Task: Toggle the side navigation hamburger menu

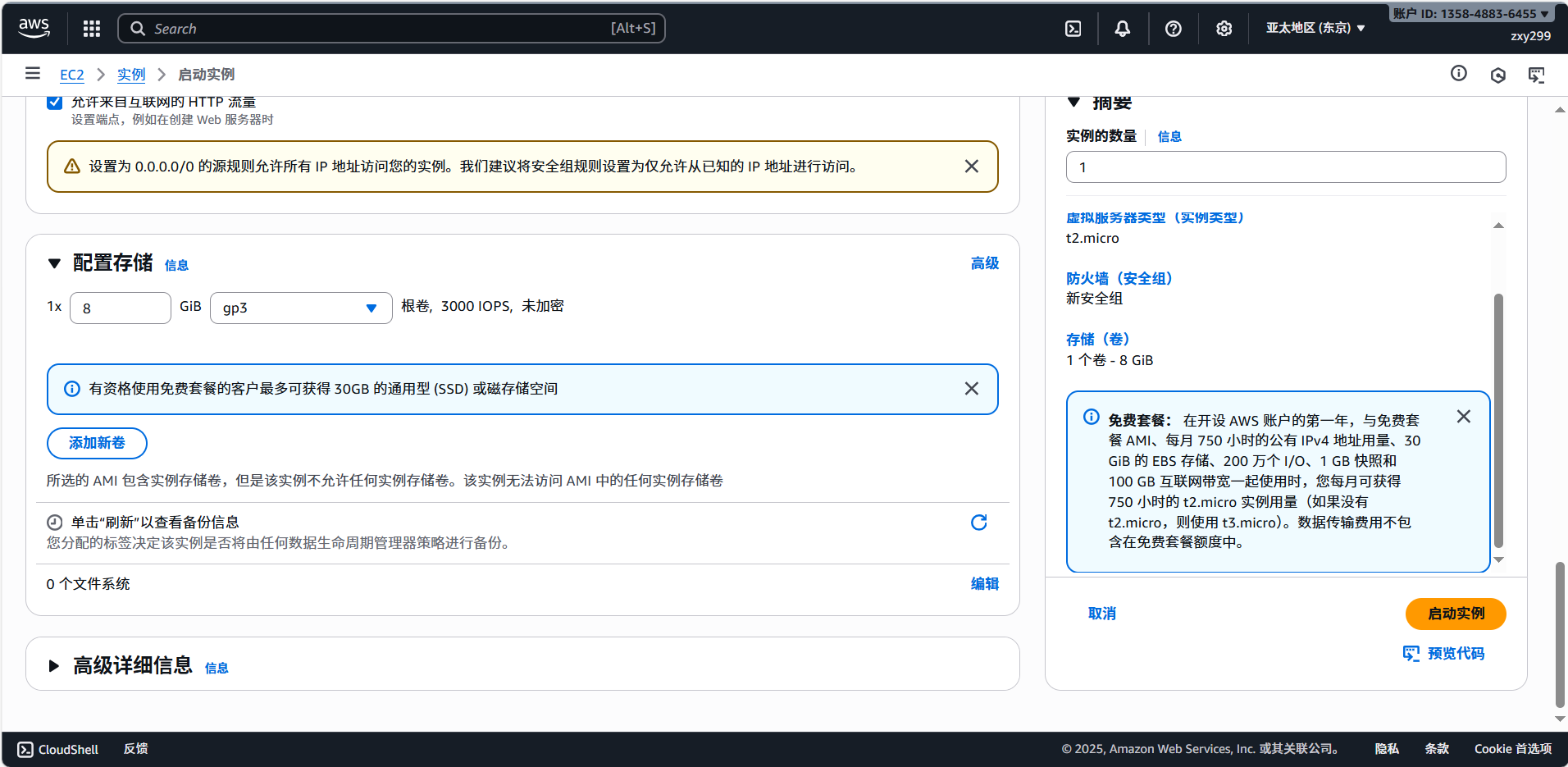Action: (33, 74)
